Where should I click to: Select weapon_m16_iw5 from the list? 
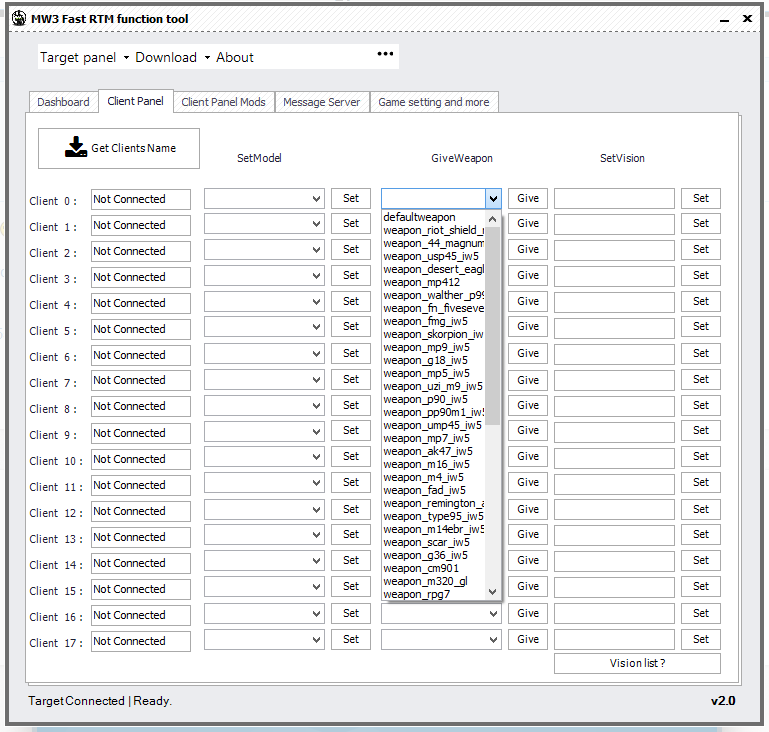point(434,464)
